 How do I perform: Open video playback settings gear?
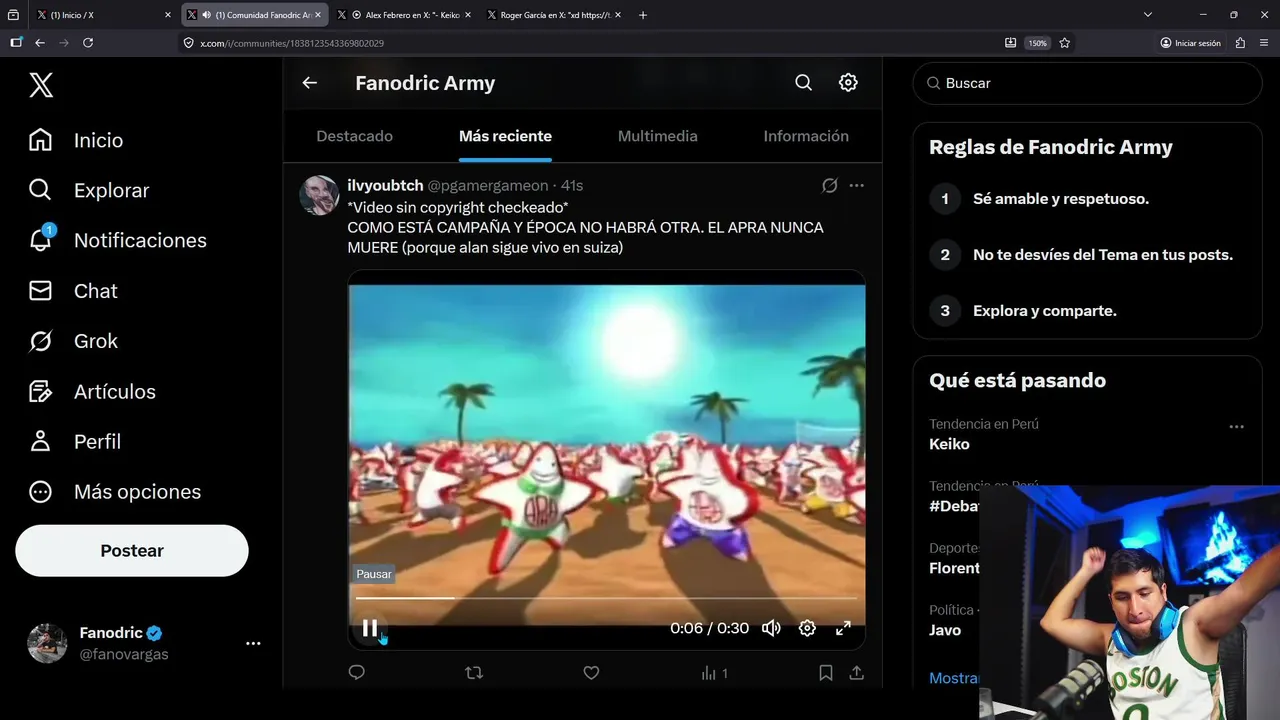(x=807, y=628)
